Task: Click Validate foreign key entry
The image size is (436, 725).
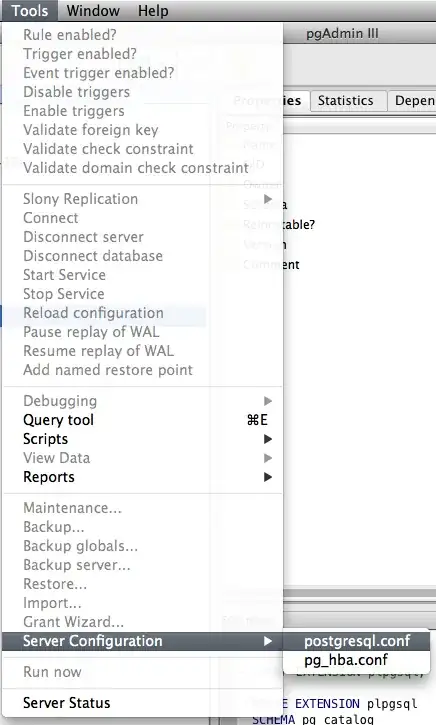Action: point(142,130)
